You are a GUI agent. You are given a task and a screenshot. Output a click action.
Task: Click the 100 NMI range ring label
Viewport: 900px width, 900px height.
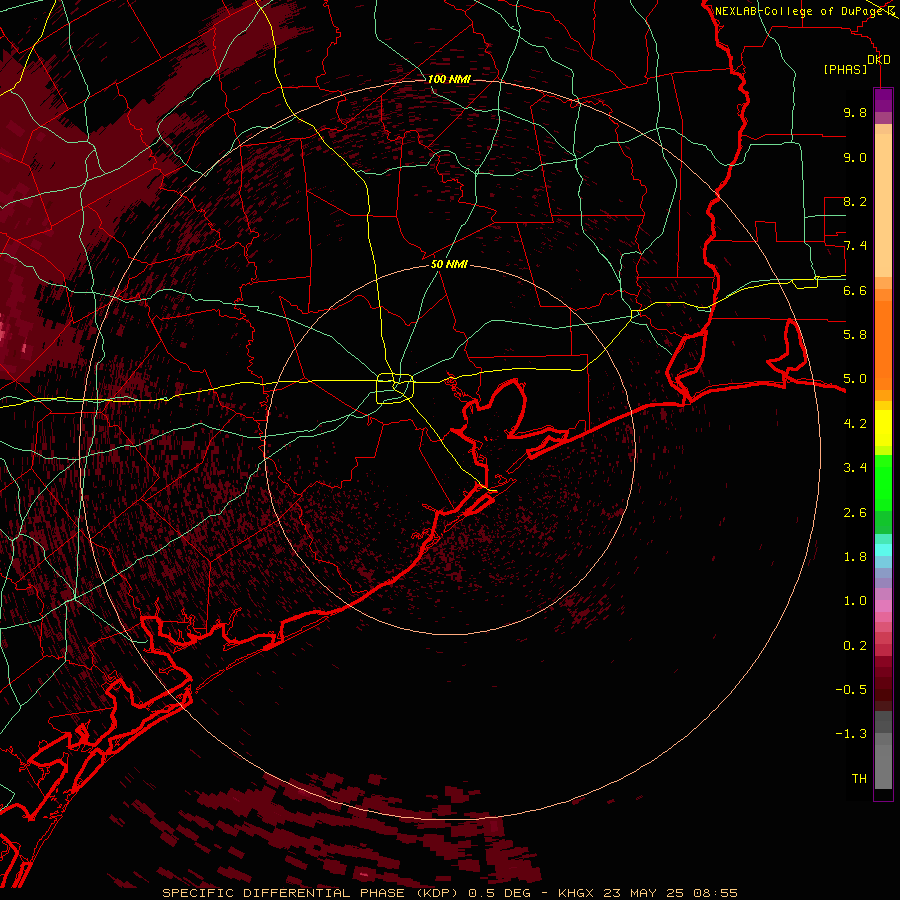click(x=449, y=79)
